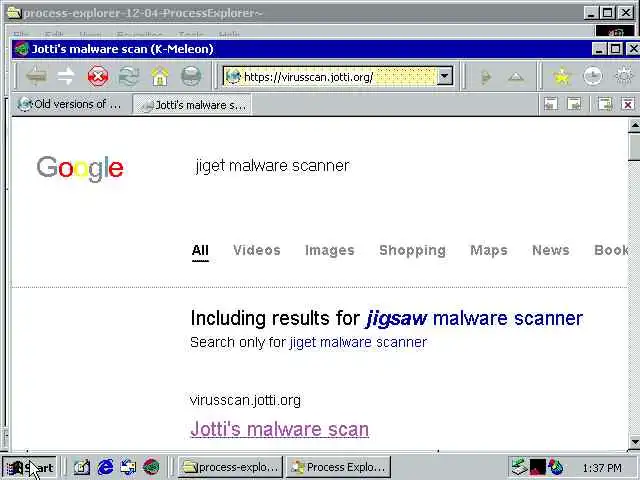This screenshot has height=480, width=640.
Task: Click the folder icon in process-explorer window title
Action: coord(14,13)
